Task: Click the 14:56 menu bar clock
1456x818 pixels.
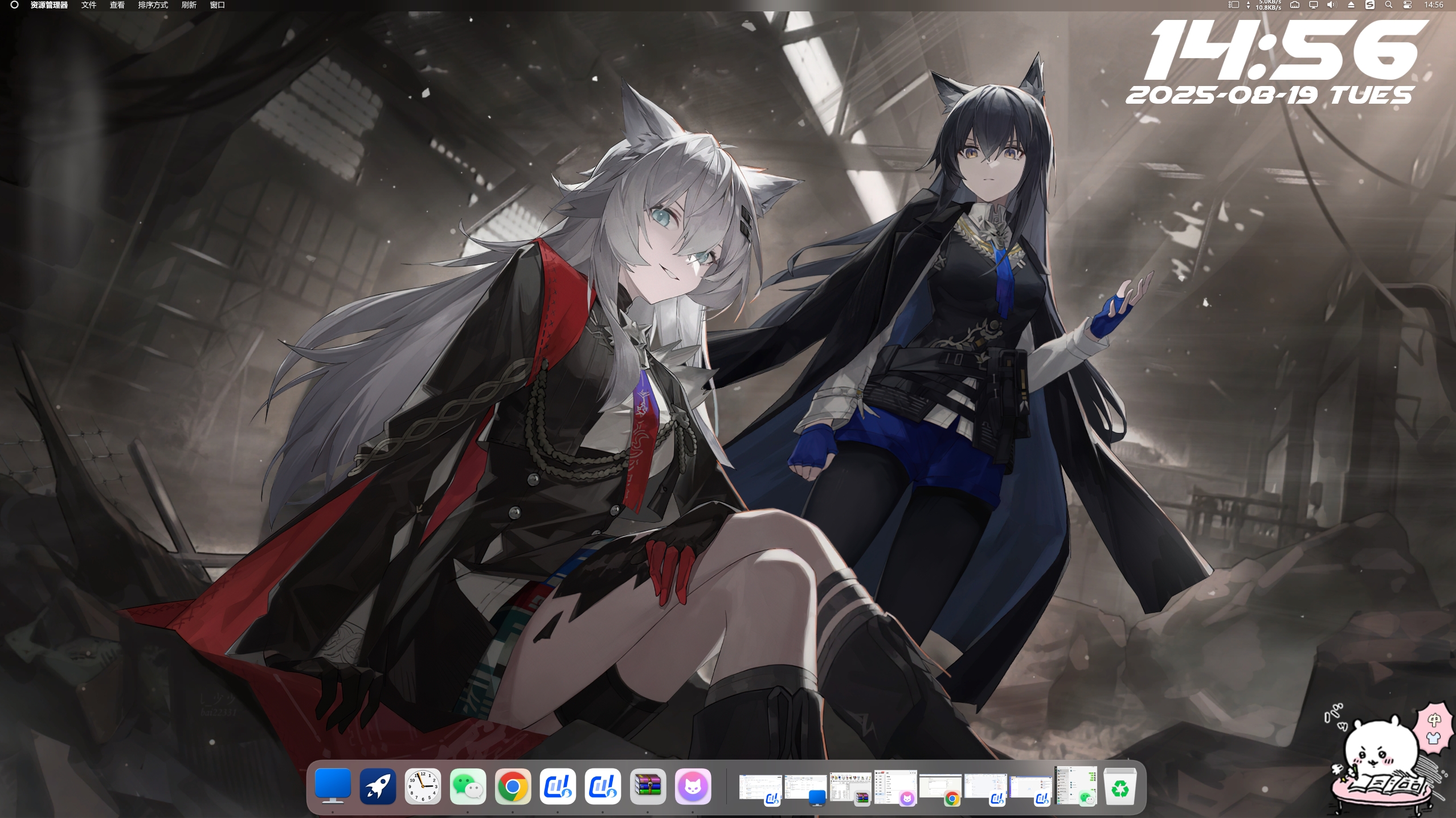Action: tap(1434, 5)
